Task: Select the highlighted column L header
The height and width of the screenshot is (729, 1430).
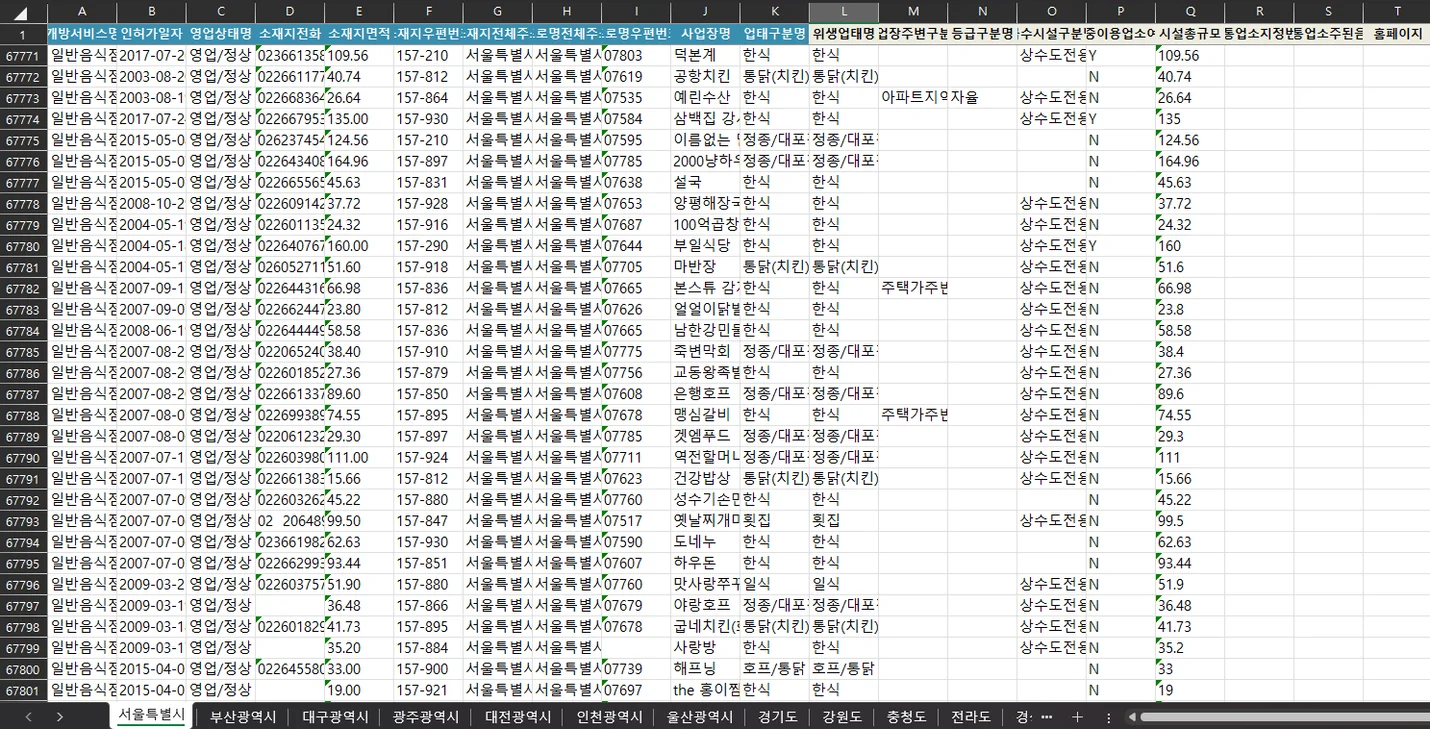Action: coord(844,12)
